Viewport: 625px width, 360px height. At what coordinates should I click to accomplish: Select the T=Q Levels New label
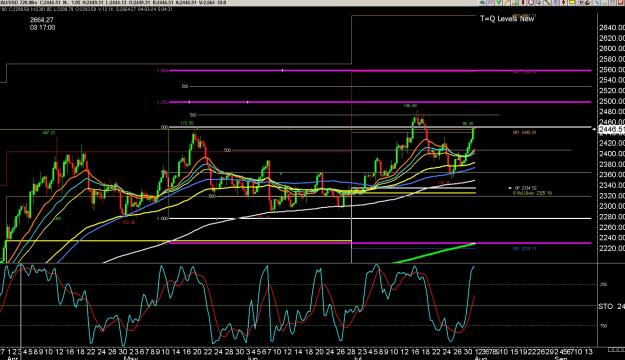[x=507, y=18]
